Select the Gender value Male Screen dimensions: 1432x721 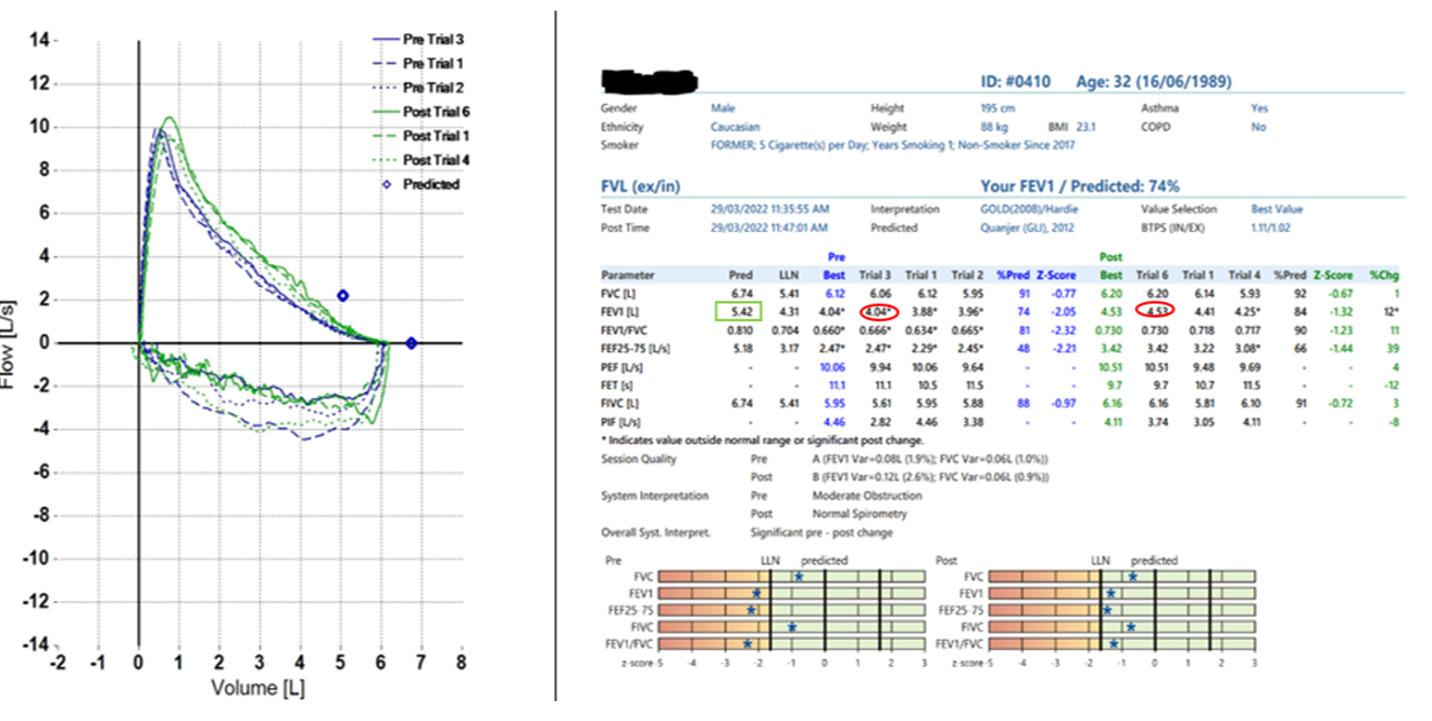pyautogui.click(x=722, y=108)
